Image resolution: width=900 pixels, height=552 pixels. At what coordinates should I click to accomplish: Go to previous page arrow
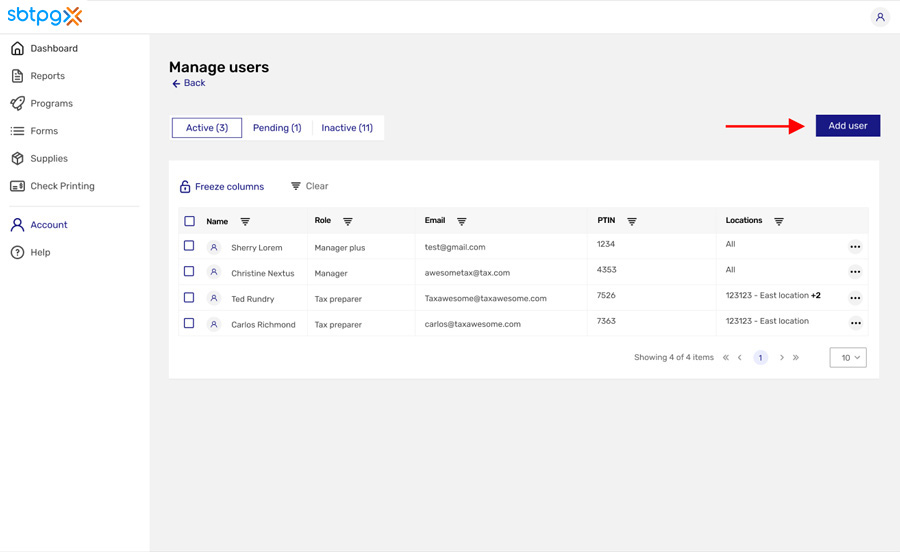click(740, 357)
